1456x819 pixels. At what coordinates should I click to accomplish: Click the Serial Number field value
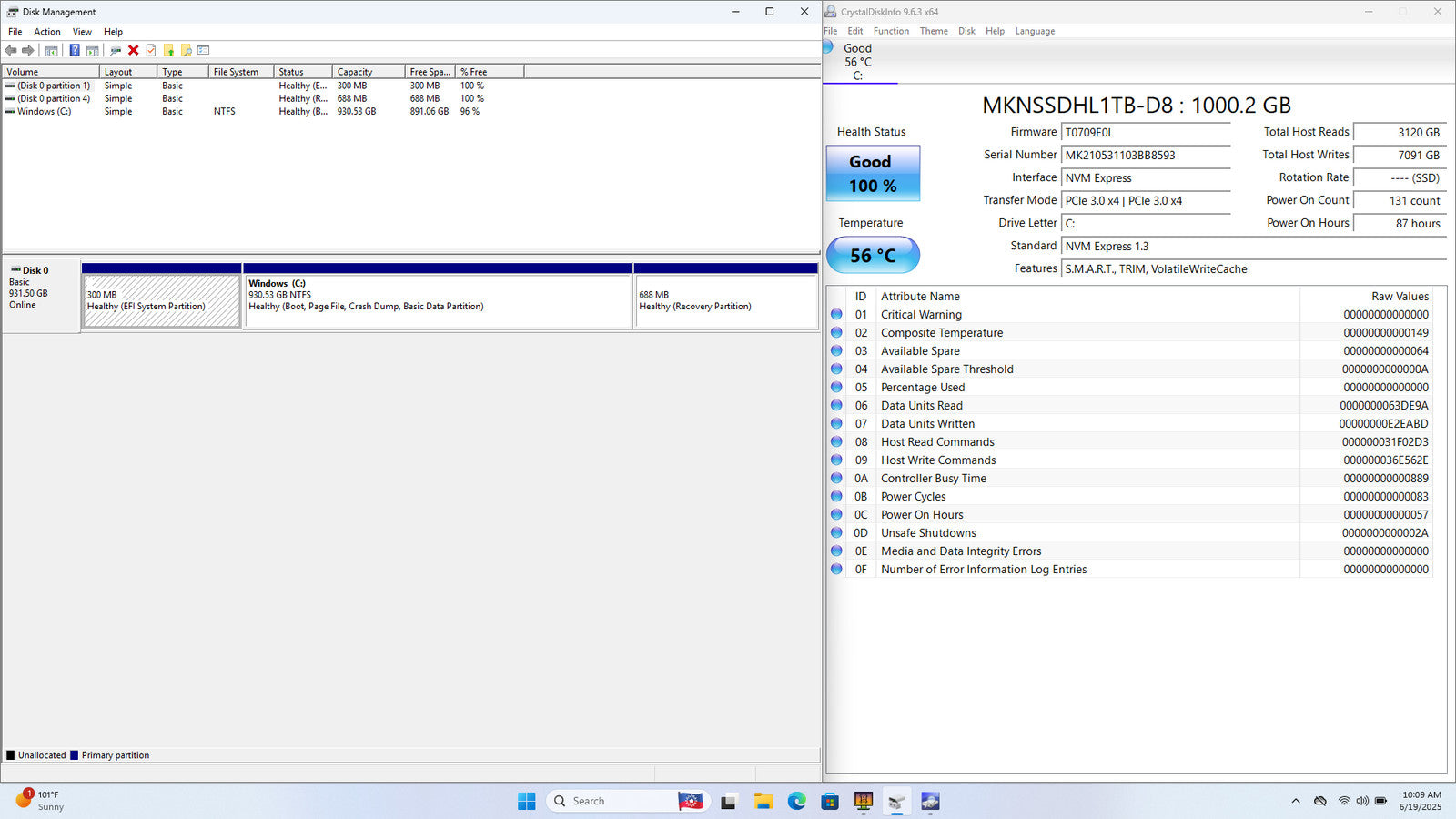click(1146, 155)
